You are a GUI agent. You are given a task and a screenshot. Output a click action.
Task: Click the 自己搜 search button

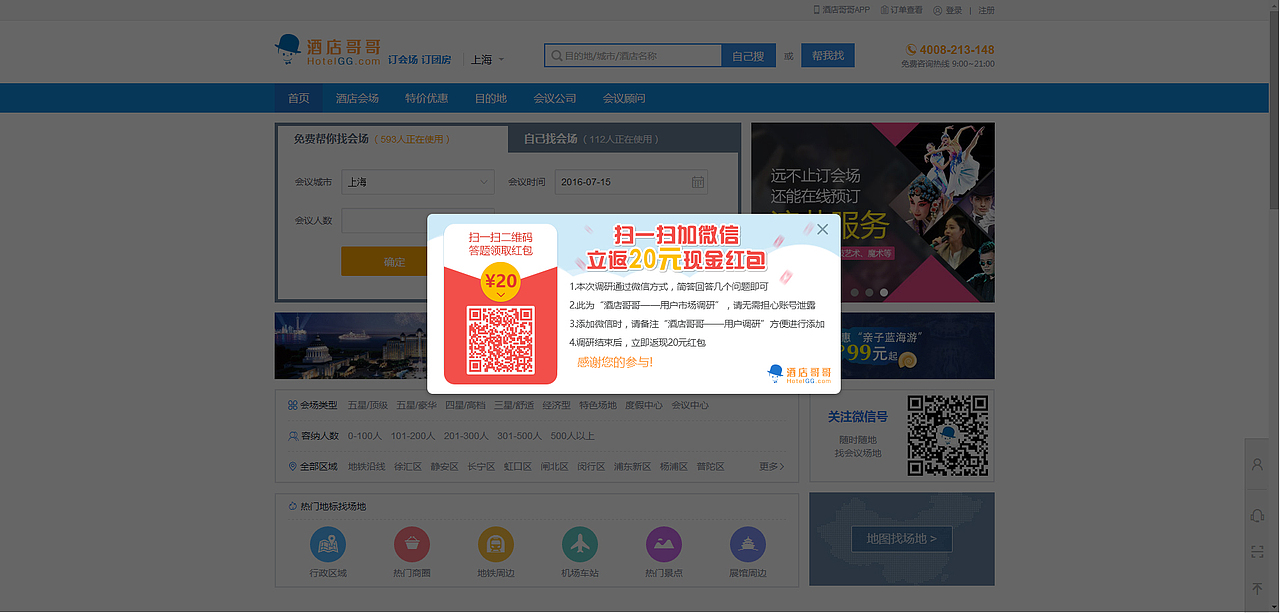[x=748, y=56]
